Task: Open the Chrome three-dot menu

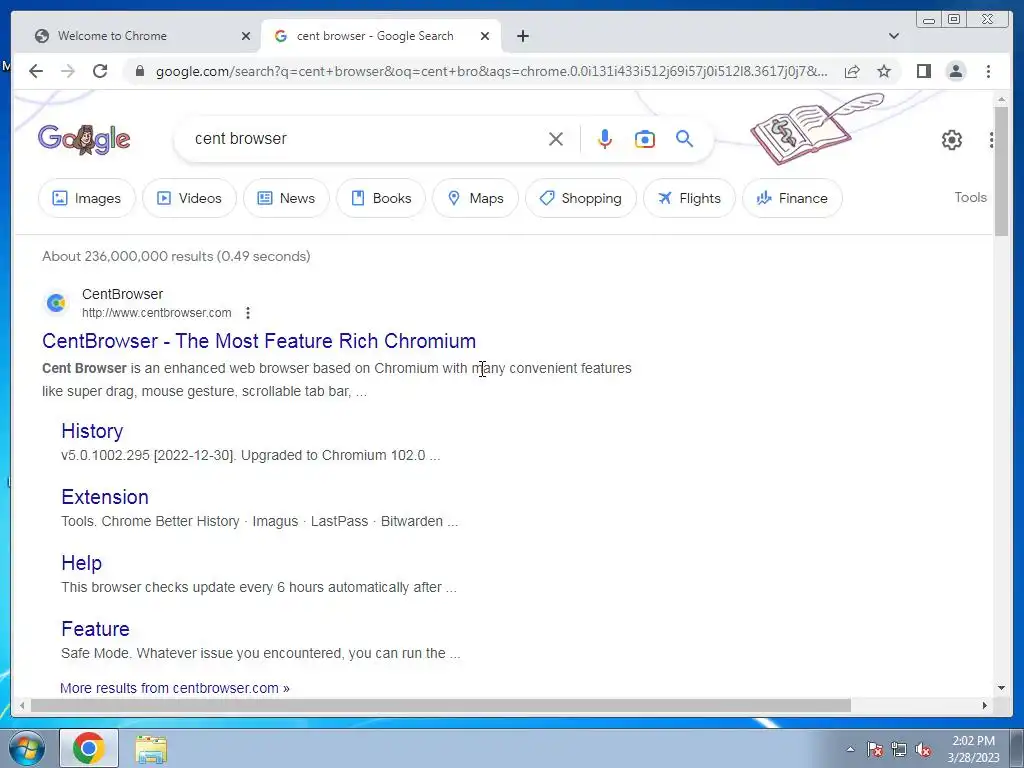Action: [x=988, y=71]
